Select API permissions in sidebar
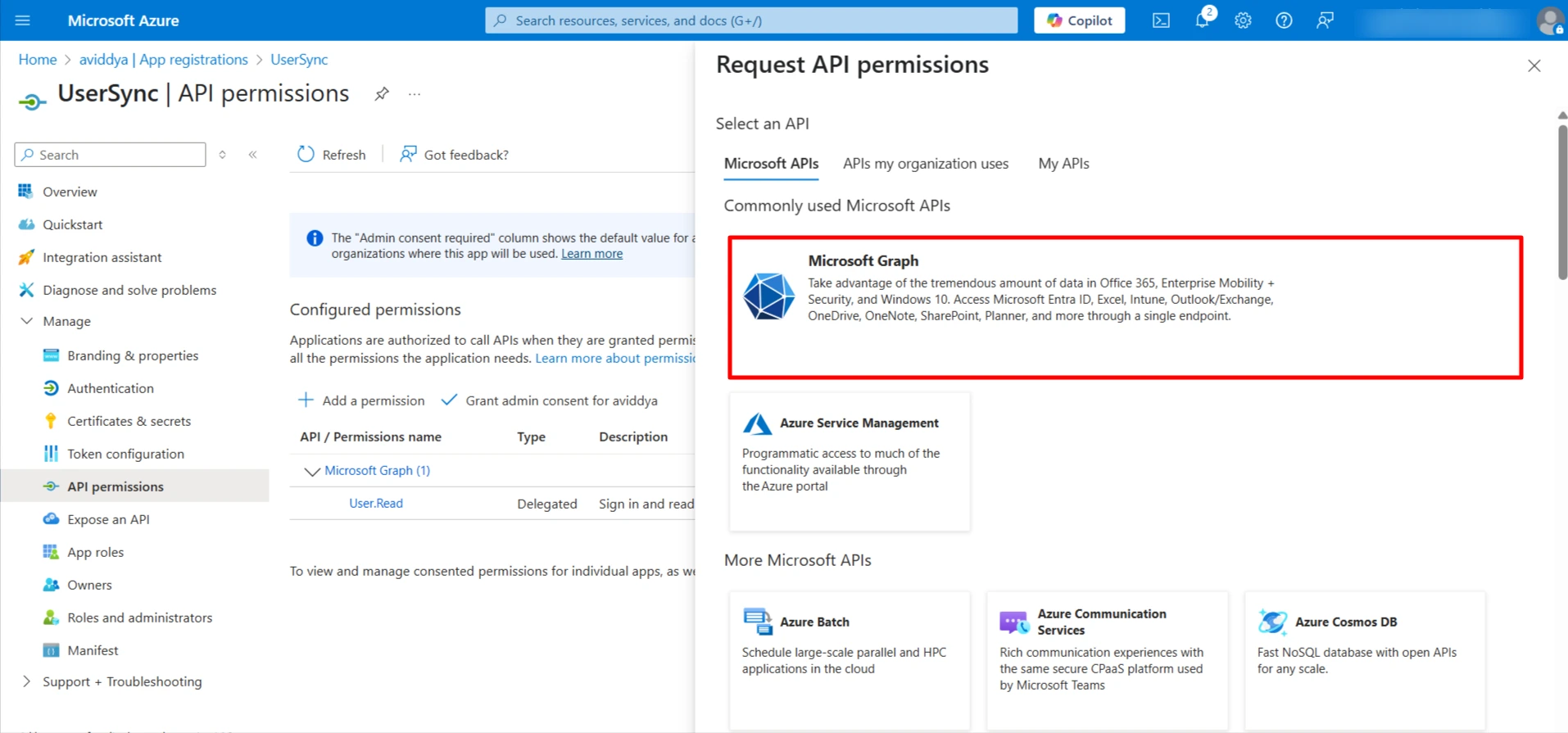This screenshot has width=1568, height=733. 135,486
